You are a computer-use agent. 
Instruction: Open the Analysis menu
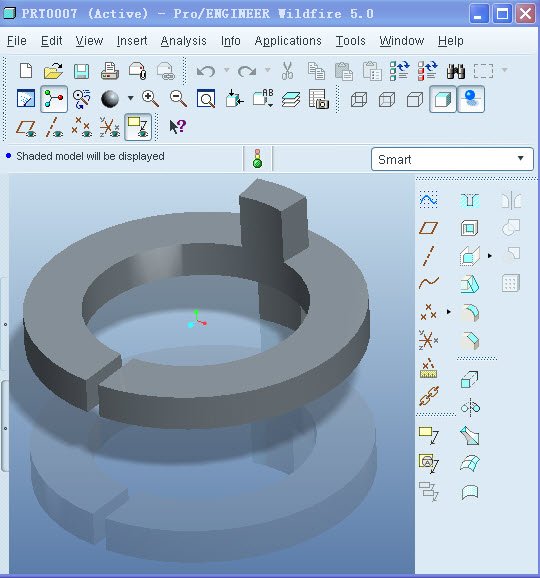(x=184, y=41)
